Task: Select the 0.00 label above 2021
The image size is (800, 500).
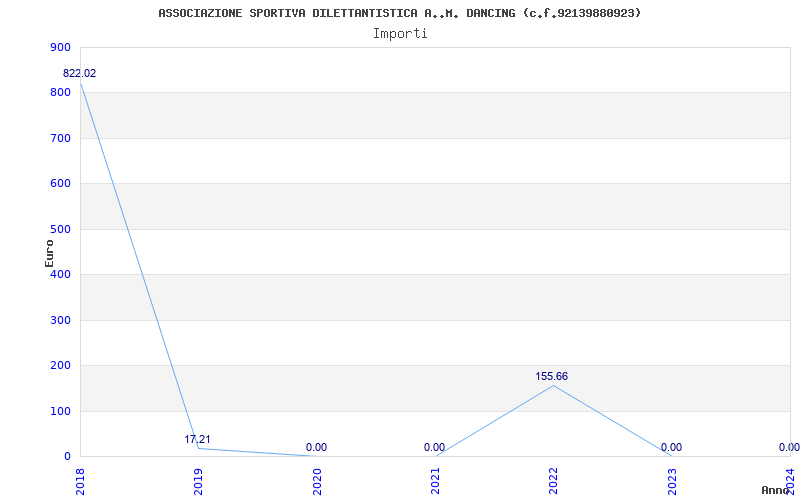Action: 434,447
